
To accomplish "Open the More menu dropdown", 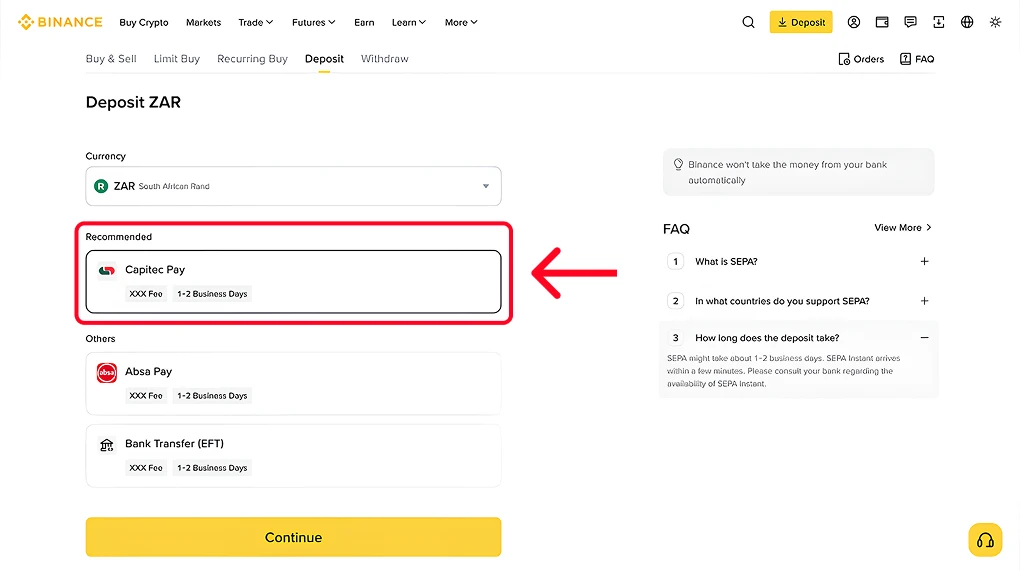I will (x=461, y=22).
